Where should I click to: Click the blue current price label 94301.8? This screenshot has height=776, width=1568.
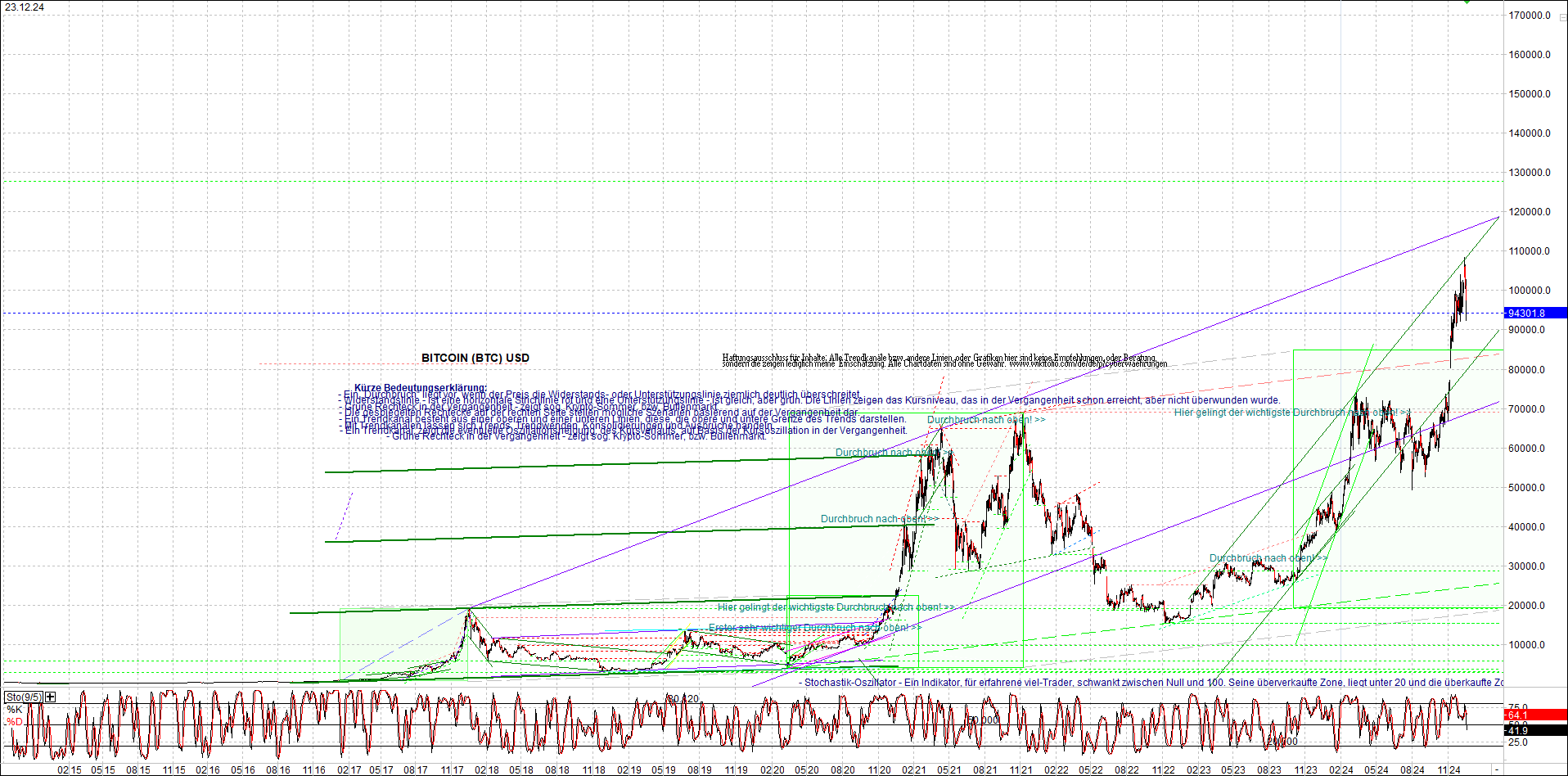pyautogui.click(x=1536, y=313)
